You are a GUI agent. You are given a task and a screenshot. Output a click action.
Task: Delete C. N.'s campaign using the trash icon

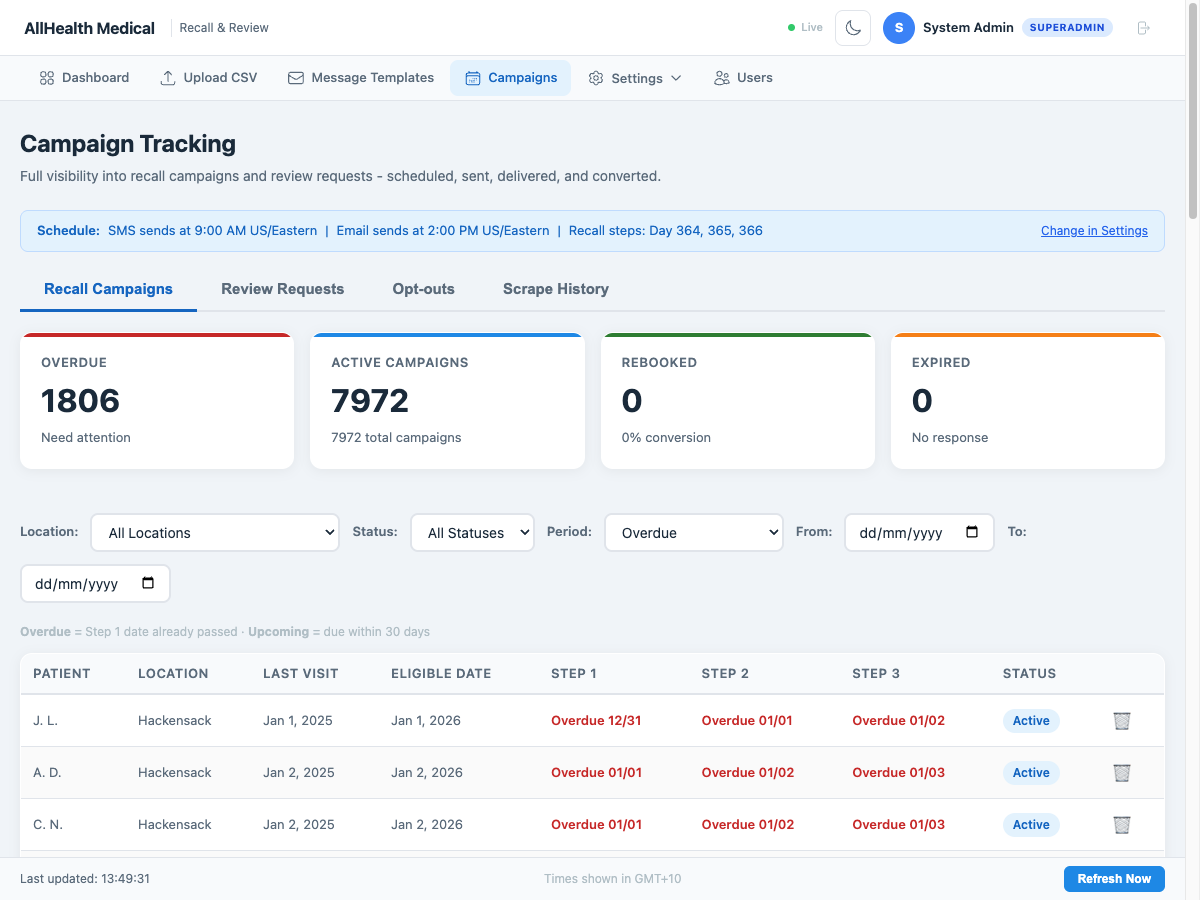[x=1121, y=824]
